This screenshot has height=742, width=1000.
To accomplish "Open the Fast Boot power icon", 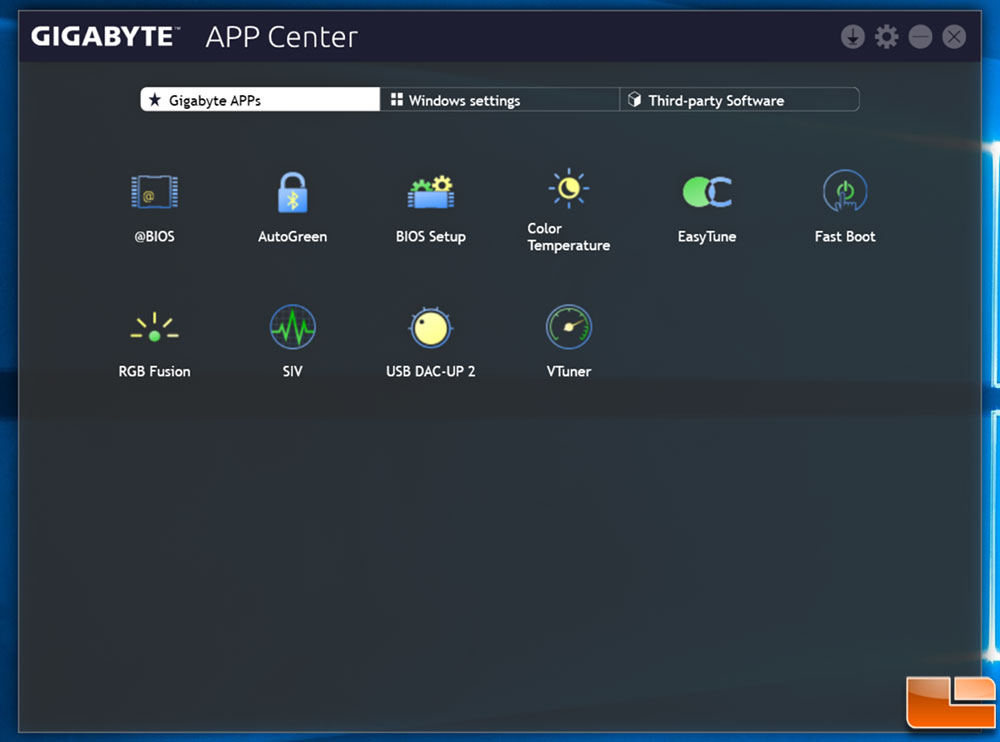I will 845,191.
